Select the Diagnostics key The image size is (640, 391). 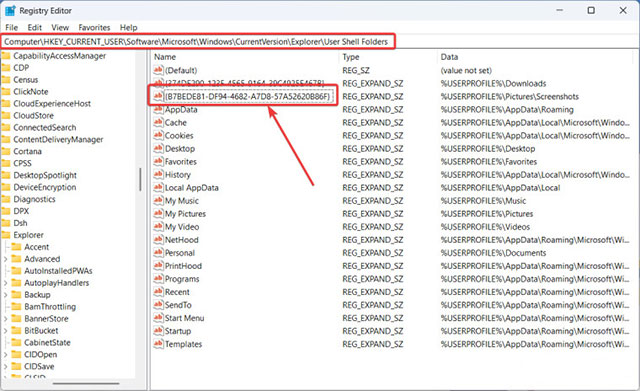coord(34,199)
